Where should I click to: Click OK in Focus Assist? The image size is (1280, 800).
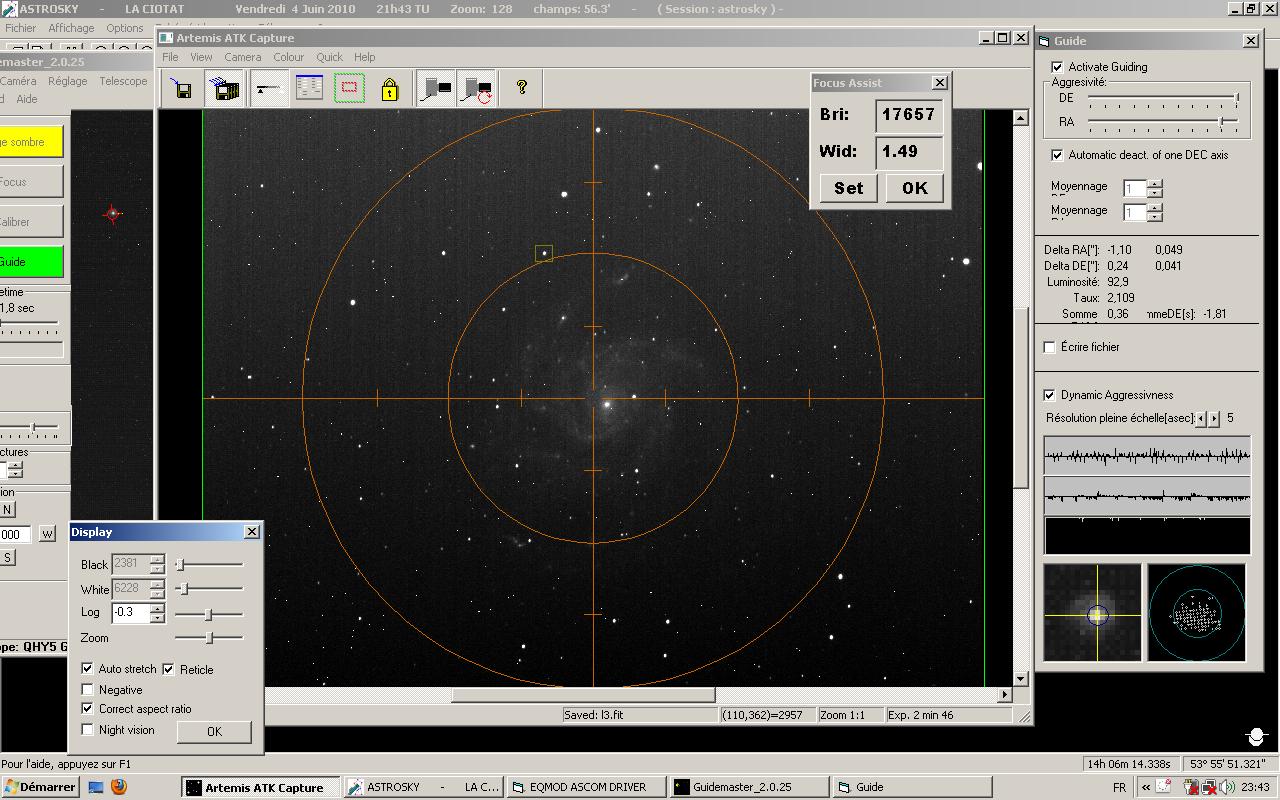pos(914,188)
